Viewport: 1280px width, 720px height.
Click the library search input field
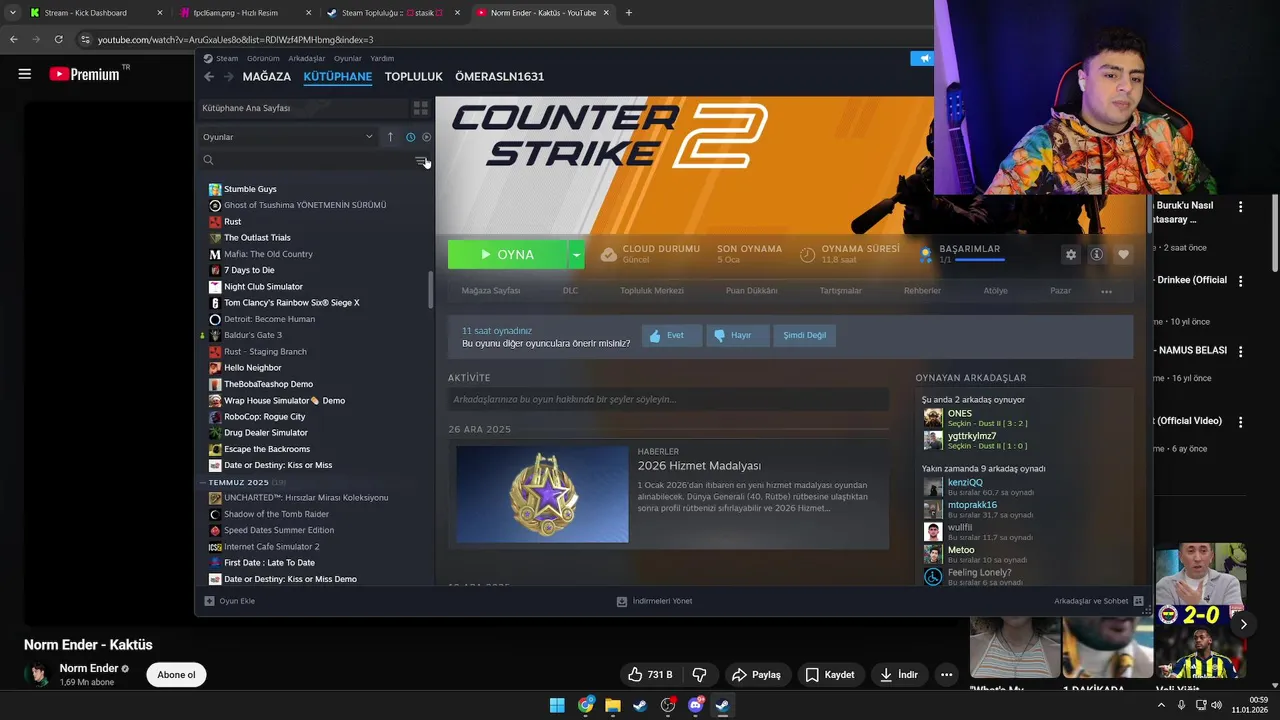tap(306, 160)
